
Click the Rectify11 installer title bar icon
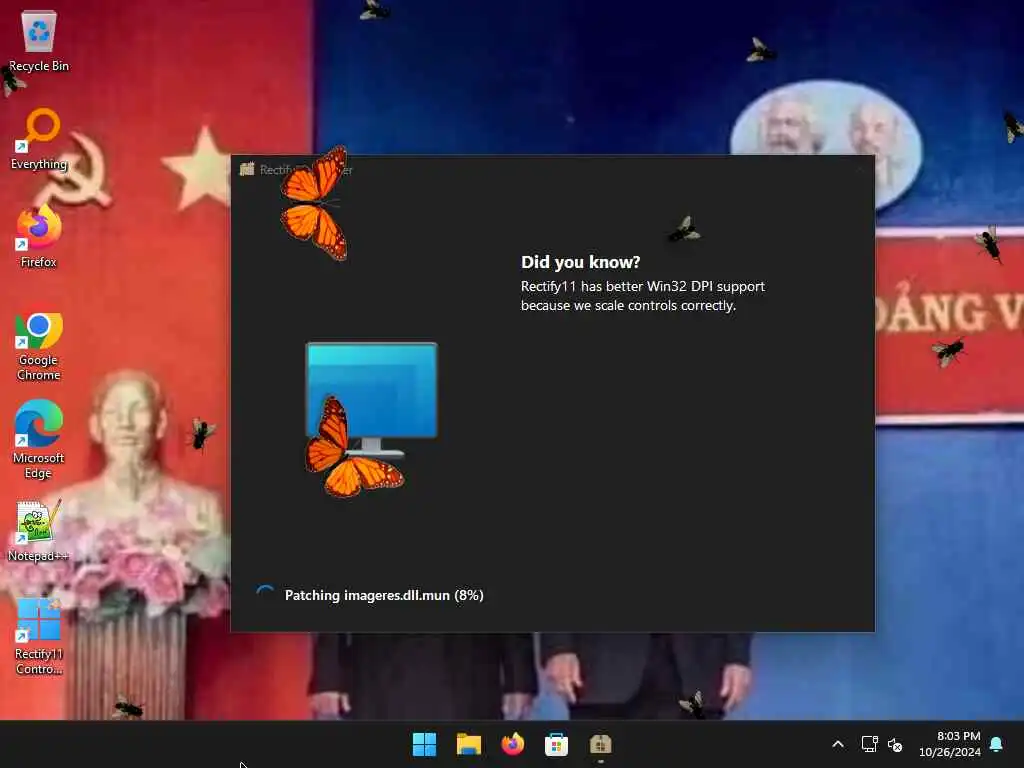tap(247, 169)
